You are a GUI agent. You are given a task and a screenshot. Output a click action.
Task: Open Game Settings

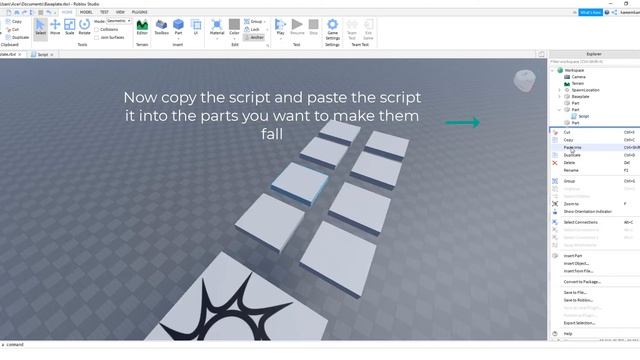coord(333,29)
